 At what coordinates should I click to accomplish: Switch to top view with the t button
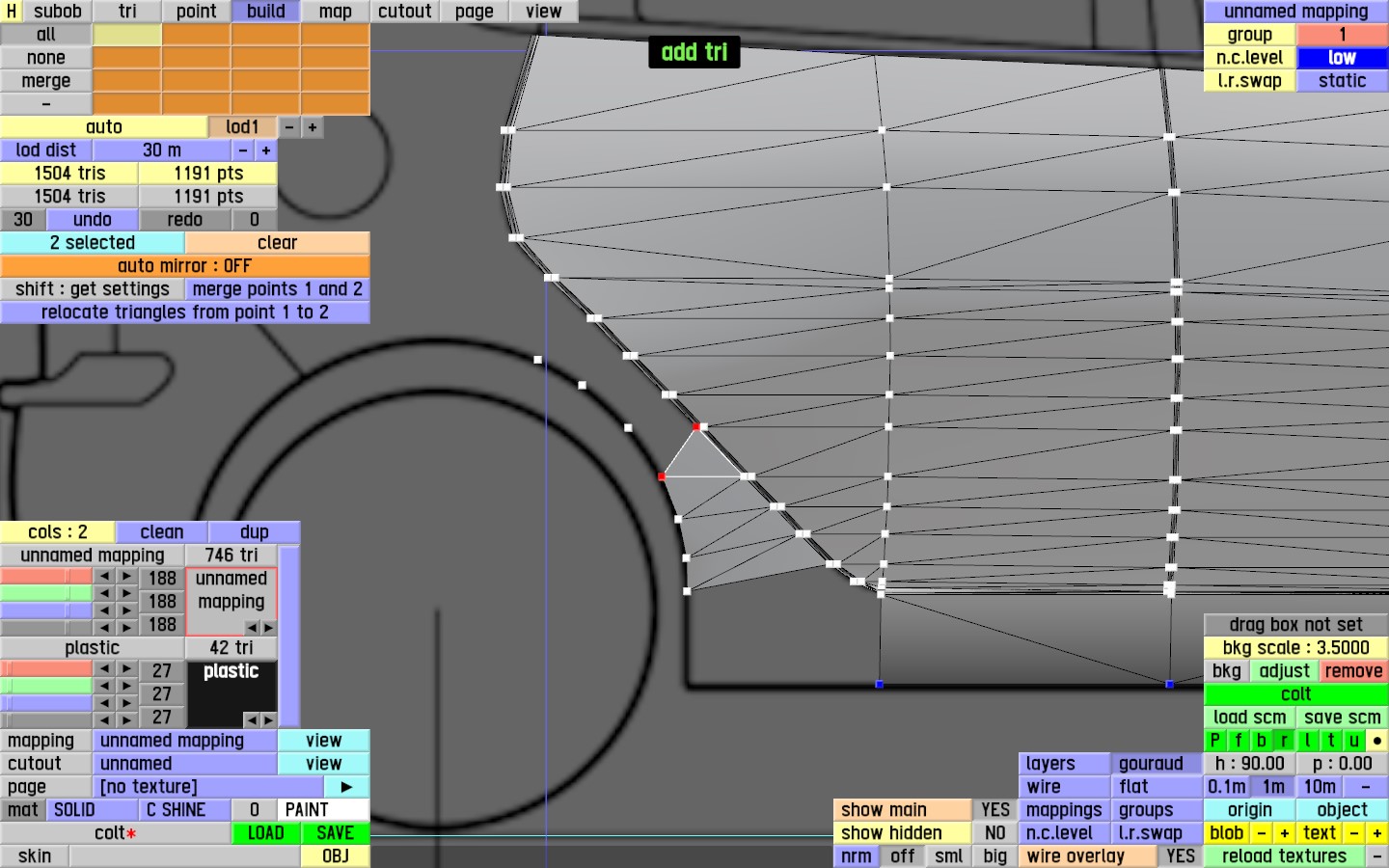tap(1331, 741)
